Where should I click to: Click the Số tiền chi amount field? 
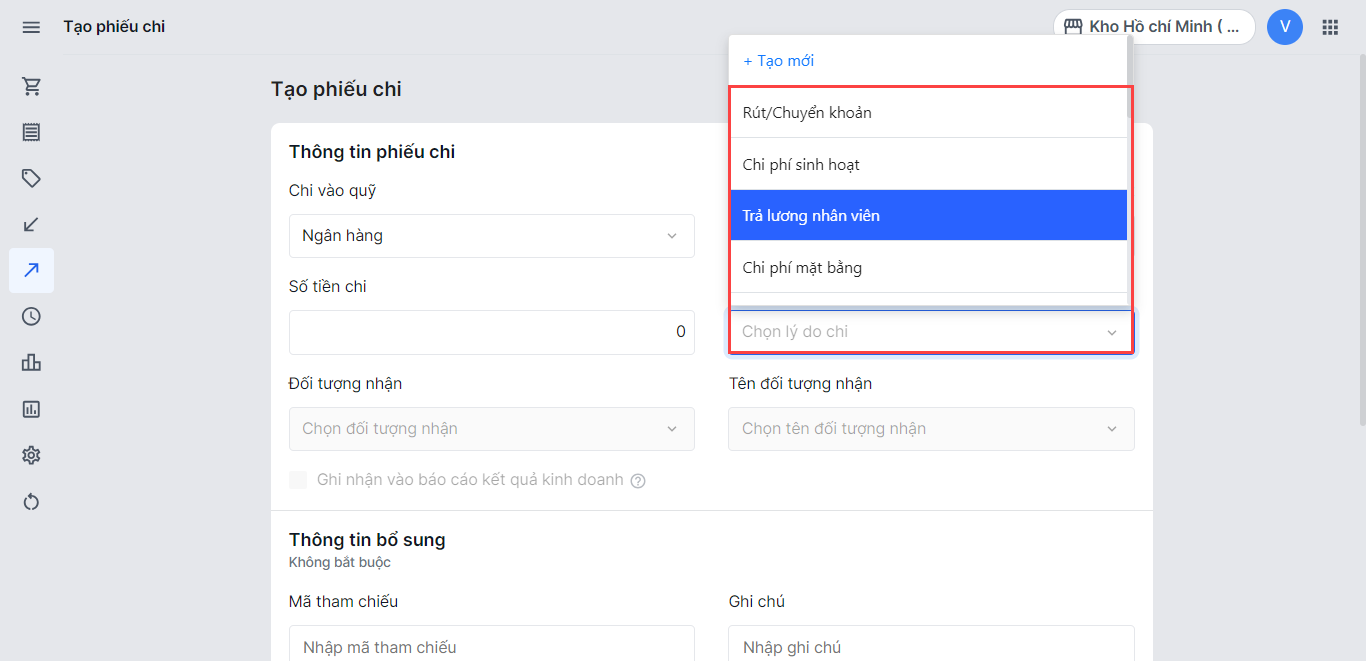[x=491, y=332]
